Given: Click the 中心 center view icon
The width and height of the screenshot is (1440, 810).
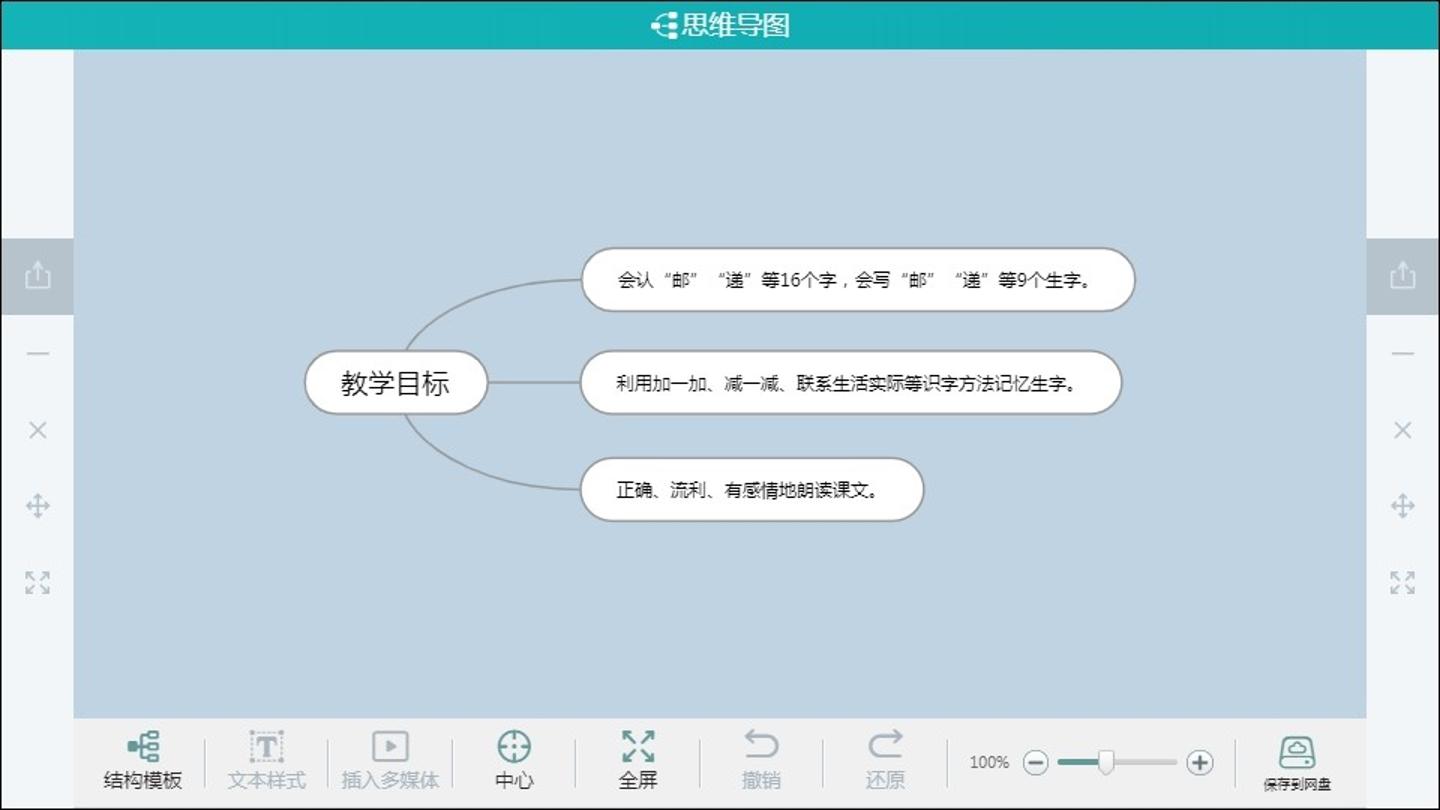Looking at the screenshot, I should pyautogui.click(x=514, y=748).
